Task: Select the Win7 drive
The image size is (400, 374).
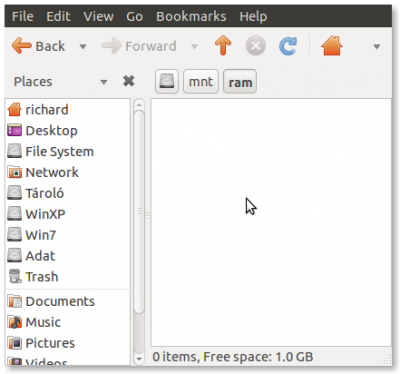Action: [68, 235]
